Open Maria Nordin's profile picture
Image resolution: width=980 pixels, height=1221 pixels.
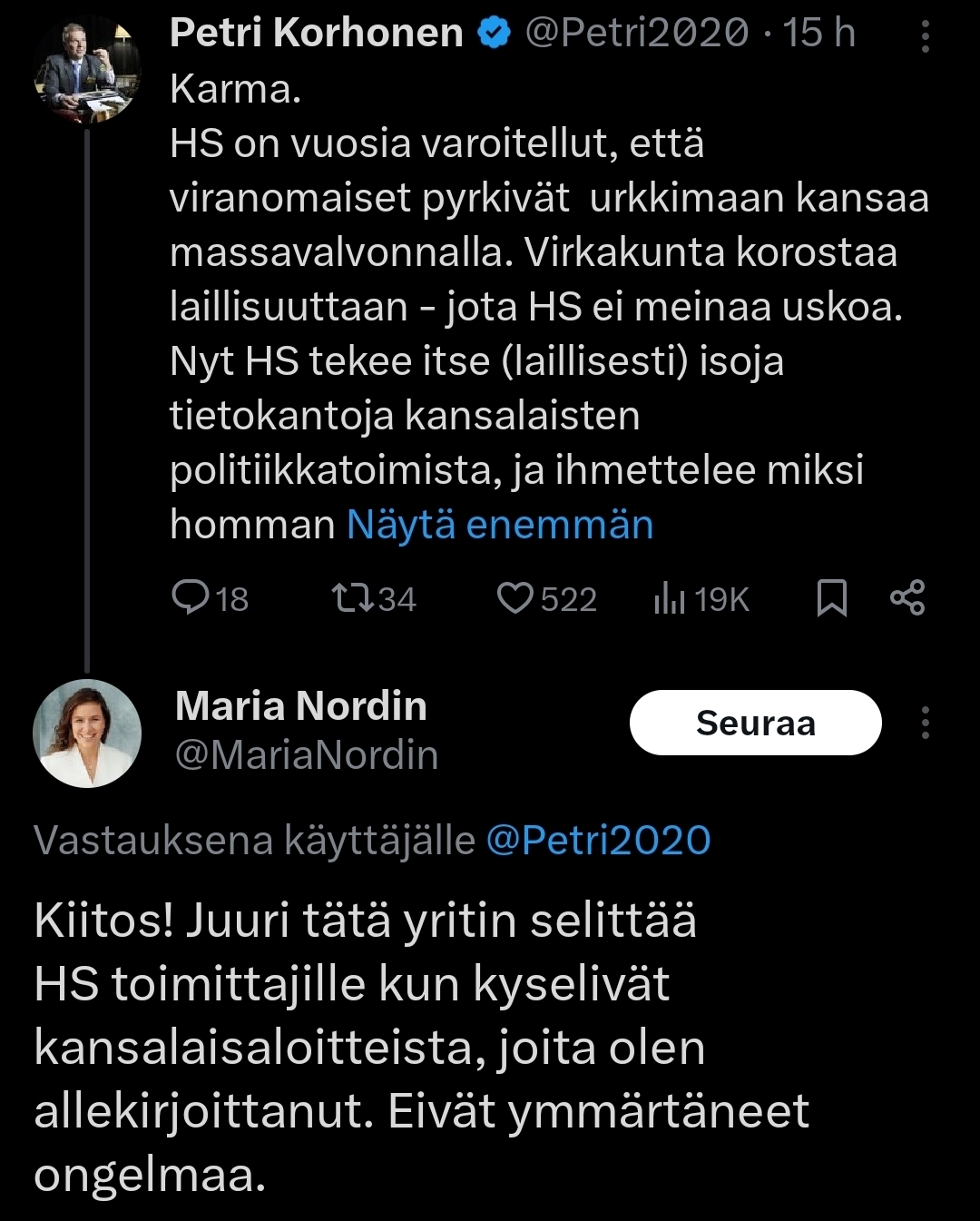click(x=87, y=734)
